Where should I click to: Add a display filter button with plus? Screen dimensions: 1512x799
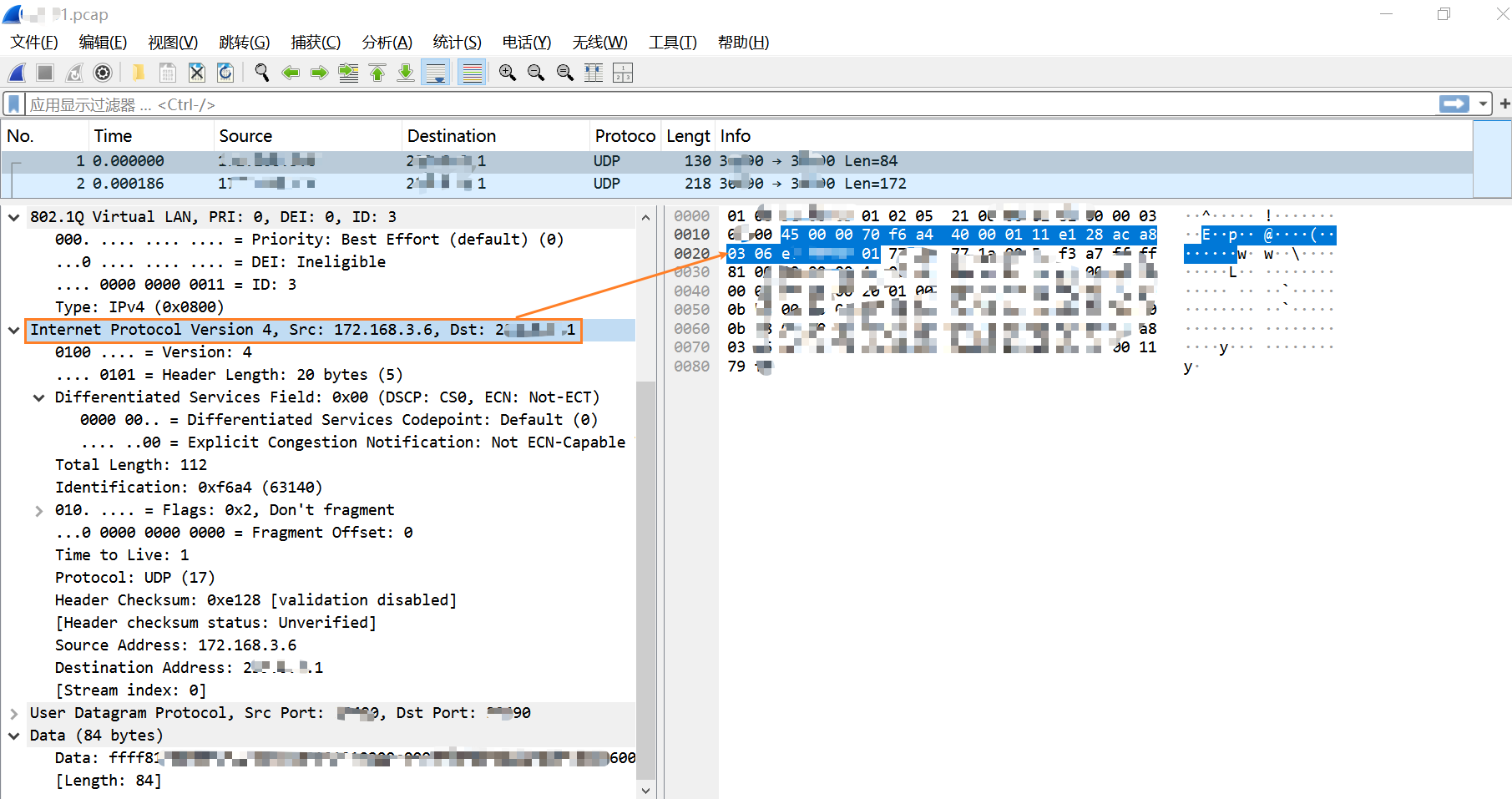tap(1504, 104)
